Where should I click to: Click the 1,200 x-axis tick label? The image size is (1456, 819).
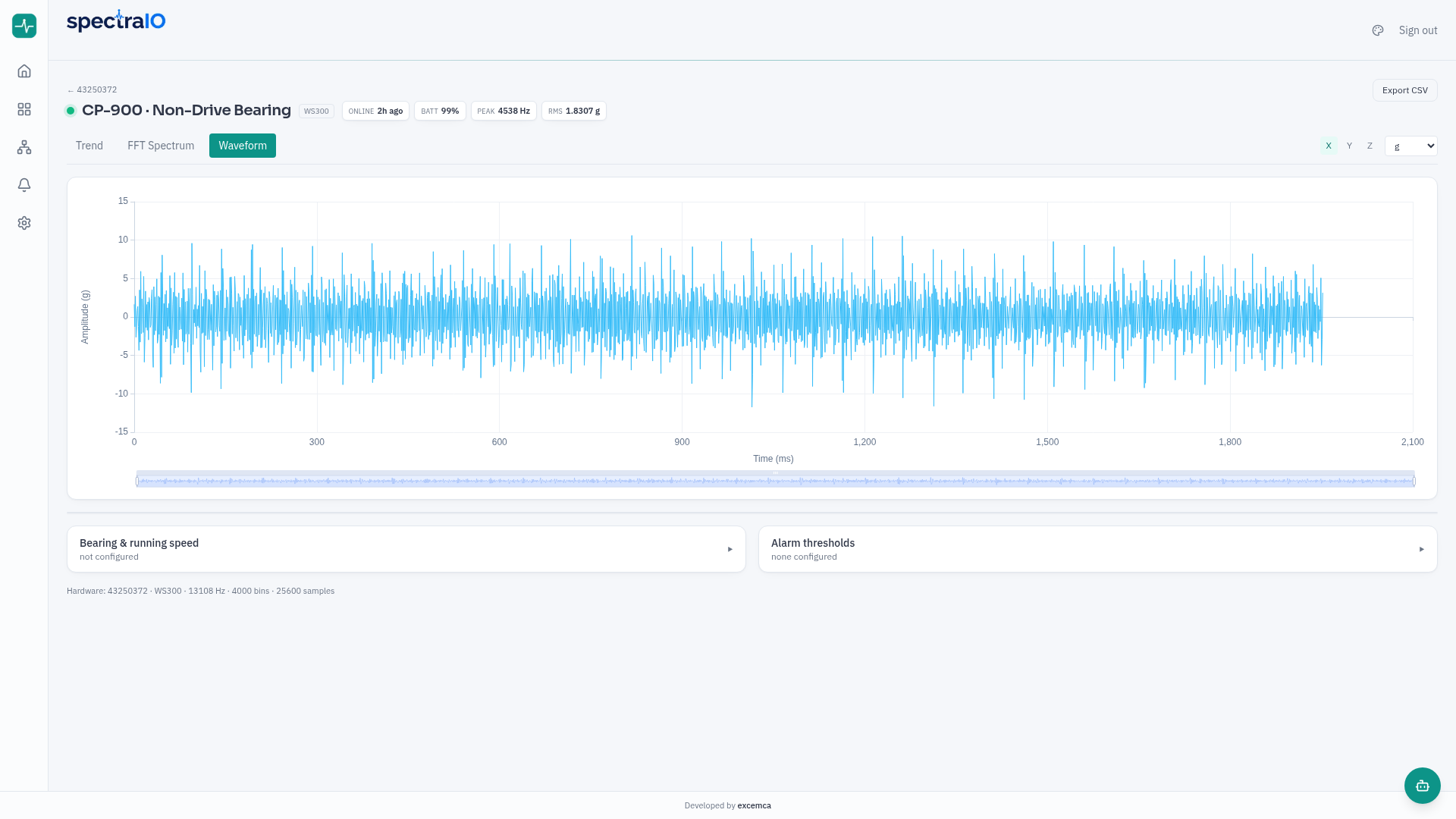(864, 442)
